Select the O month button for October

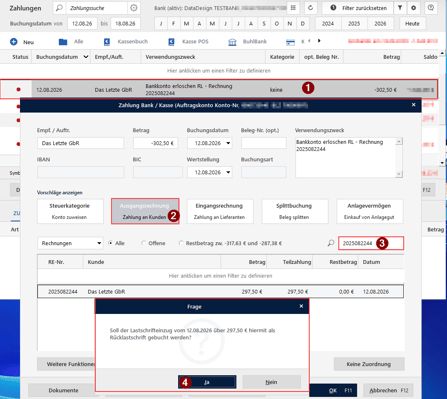[x=277, y=24]
